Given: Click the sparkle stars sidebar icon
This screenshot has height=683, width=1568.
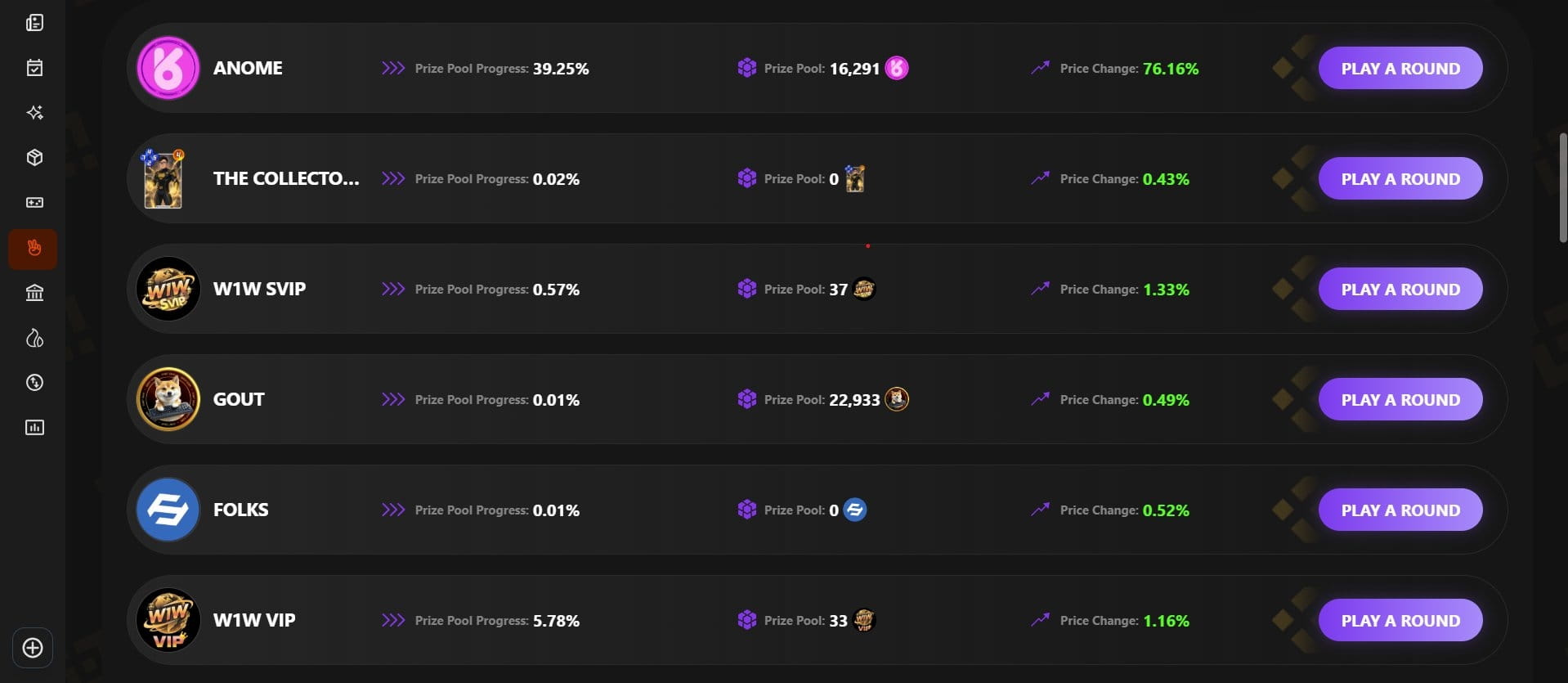Looking at the screenshot, I should tap(34, 113).
